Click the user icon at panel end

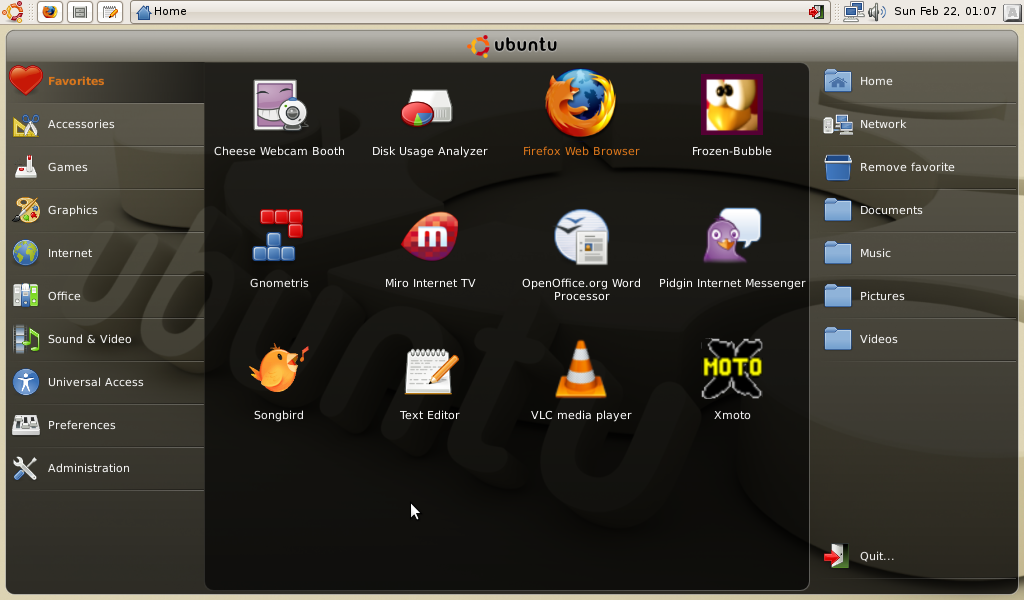pos(1012,12)
